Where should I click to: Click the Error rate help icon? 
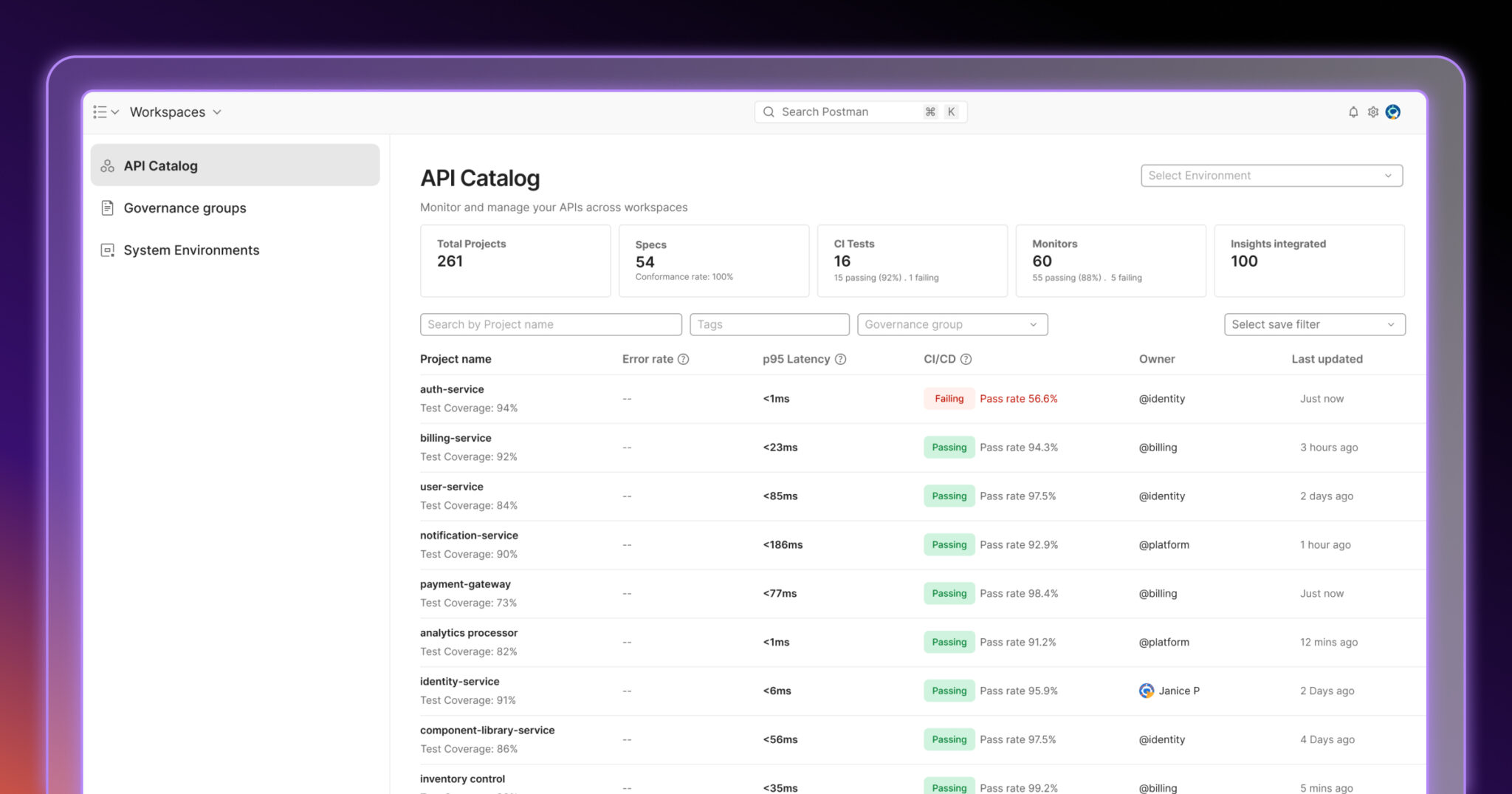click(x=684, y=359)
